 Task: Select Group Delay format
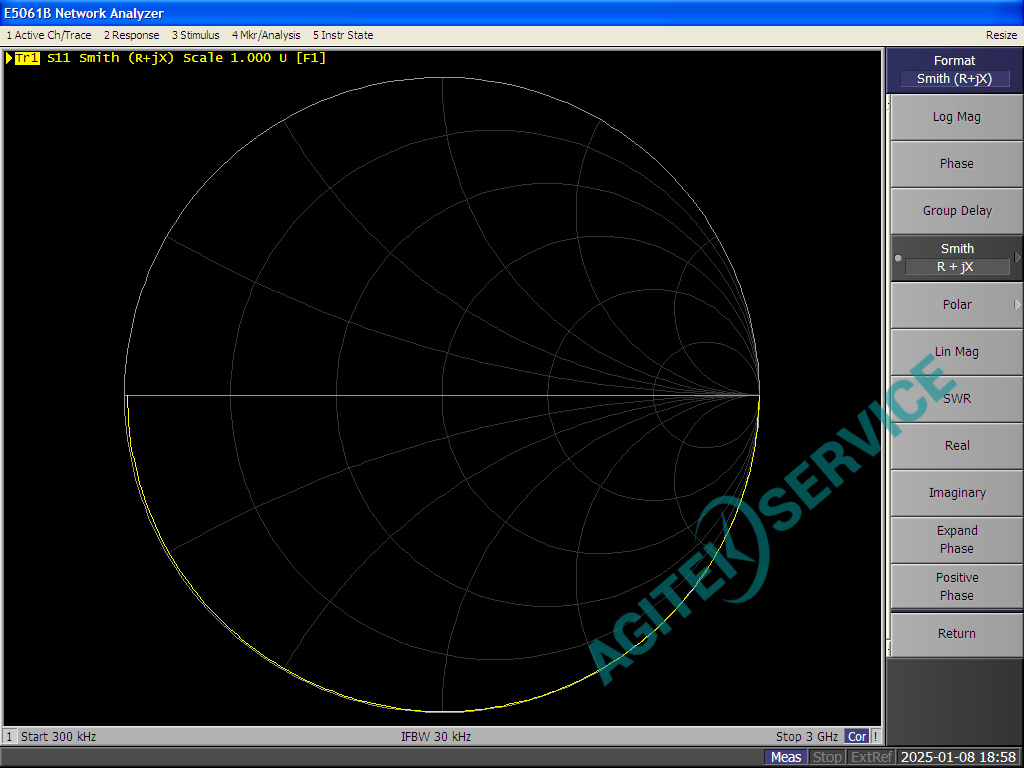coord(956,211)
